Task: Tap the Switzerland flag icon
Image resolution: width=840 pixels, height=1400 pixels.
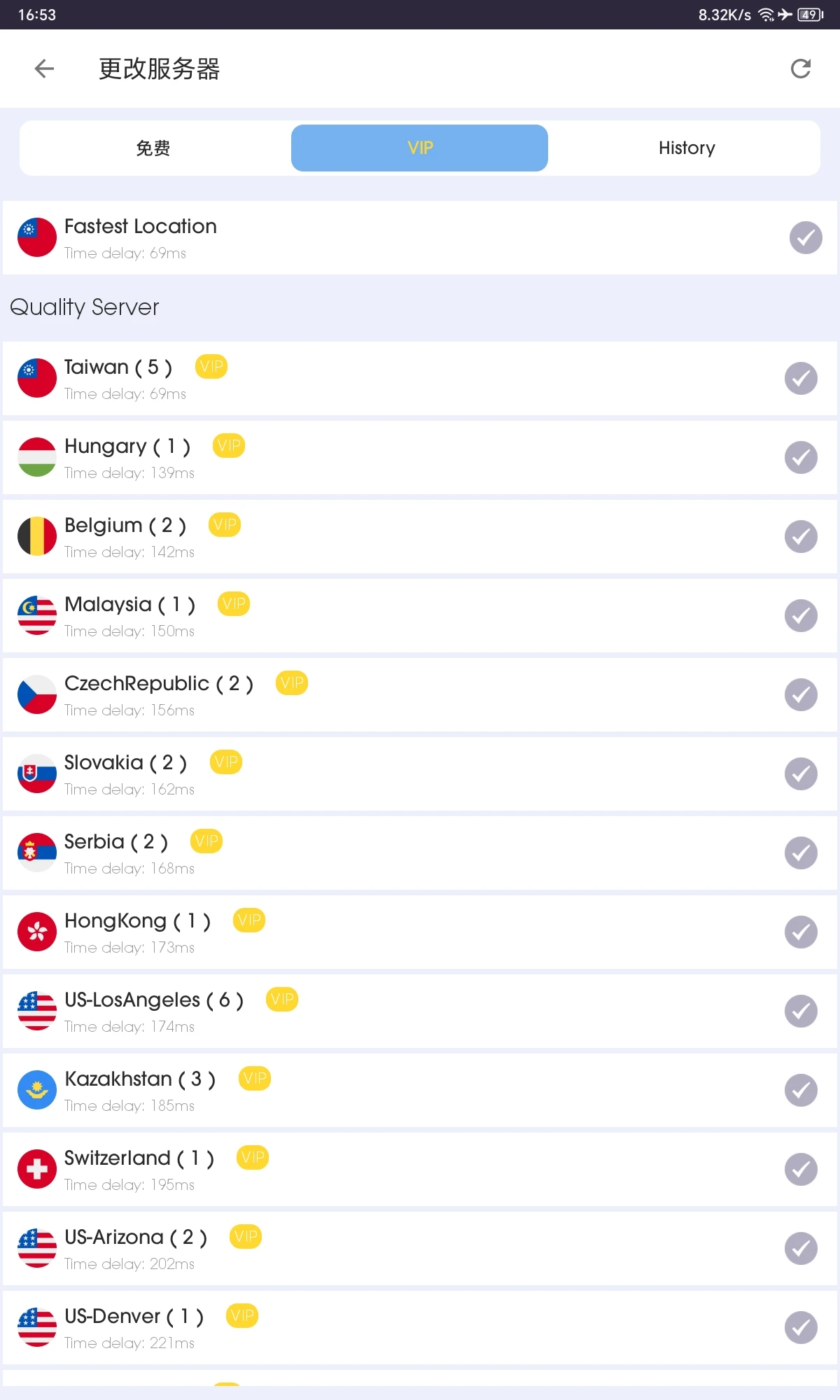Action: [37, 1169]
